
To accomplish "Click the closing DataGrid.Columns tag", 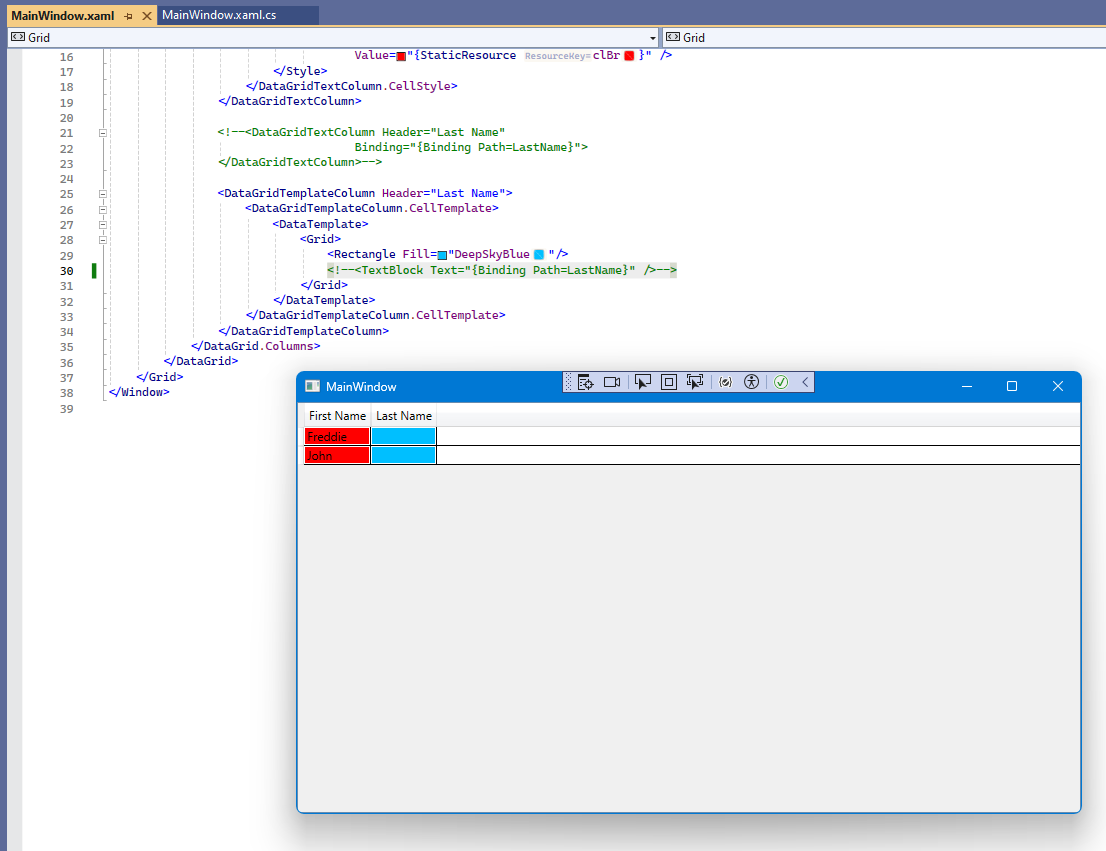I will tap(255, 346).
